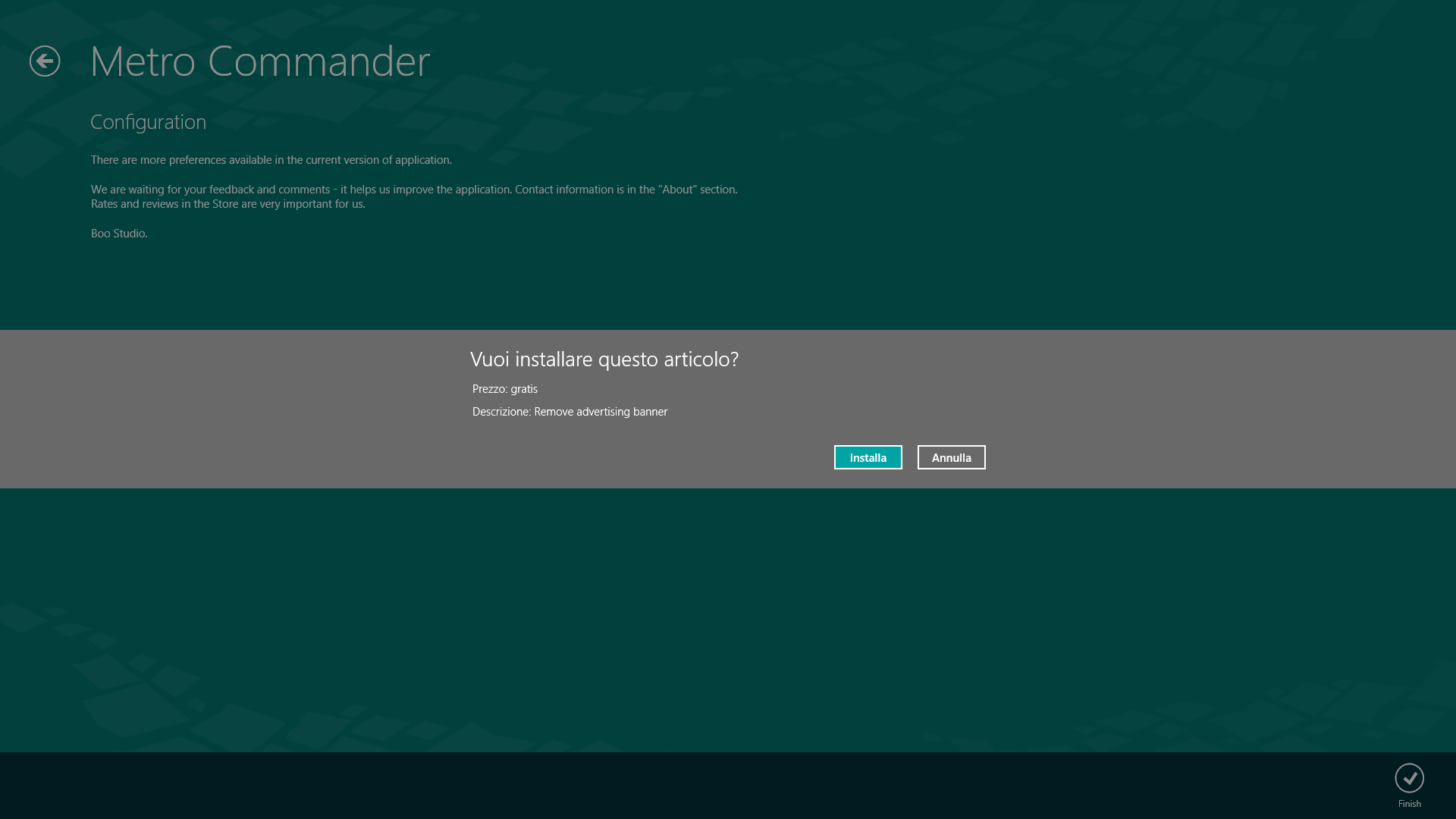1456x819 pixels.
Task: Click the 'Prezzo: gratis' line
Action: 505,389
